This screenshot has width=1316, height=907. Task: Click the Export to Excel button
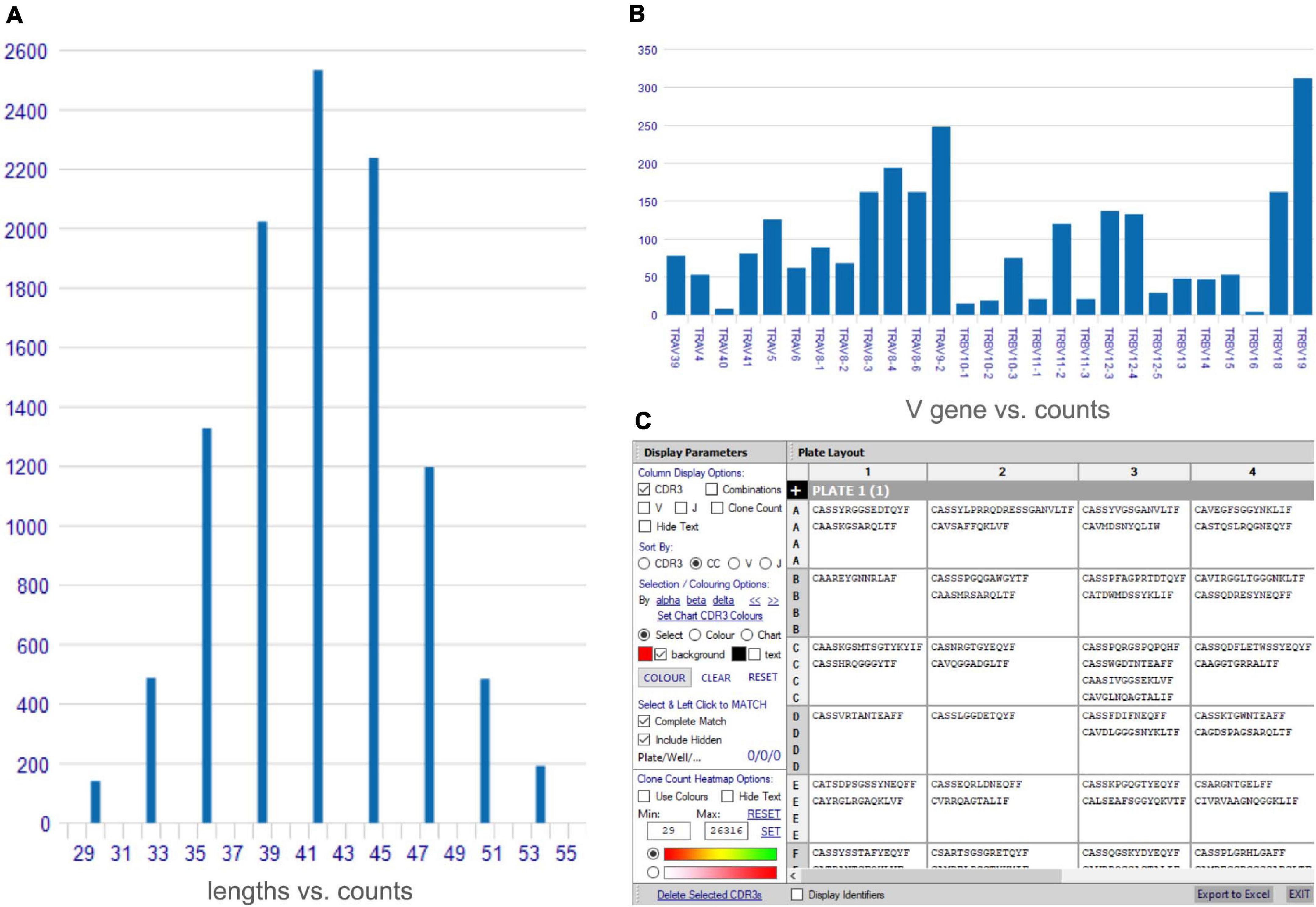point(1233,895)
